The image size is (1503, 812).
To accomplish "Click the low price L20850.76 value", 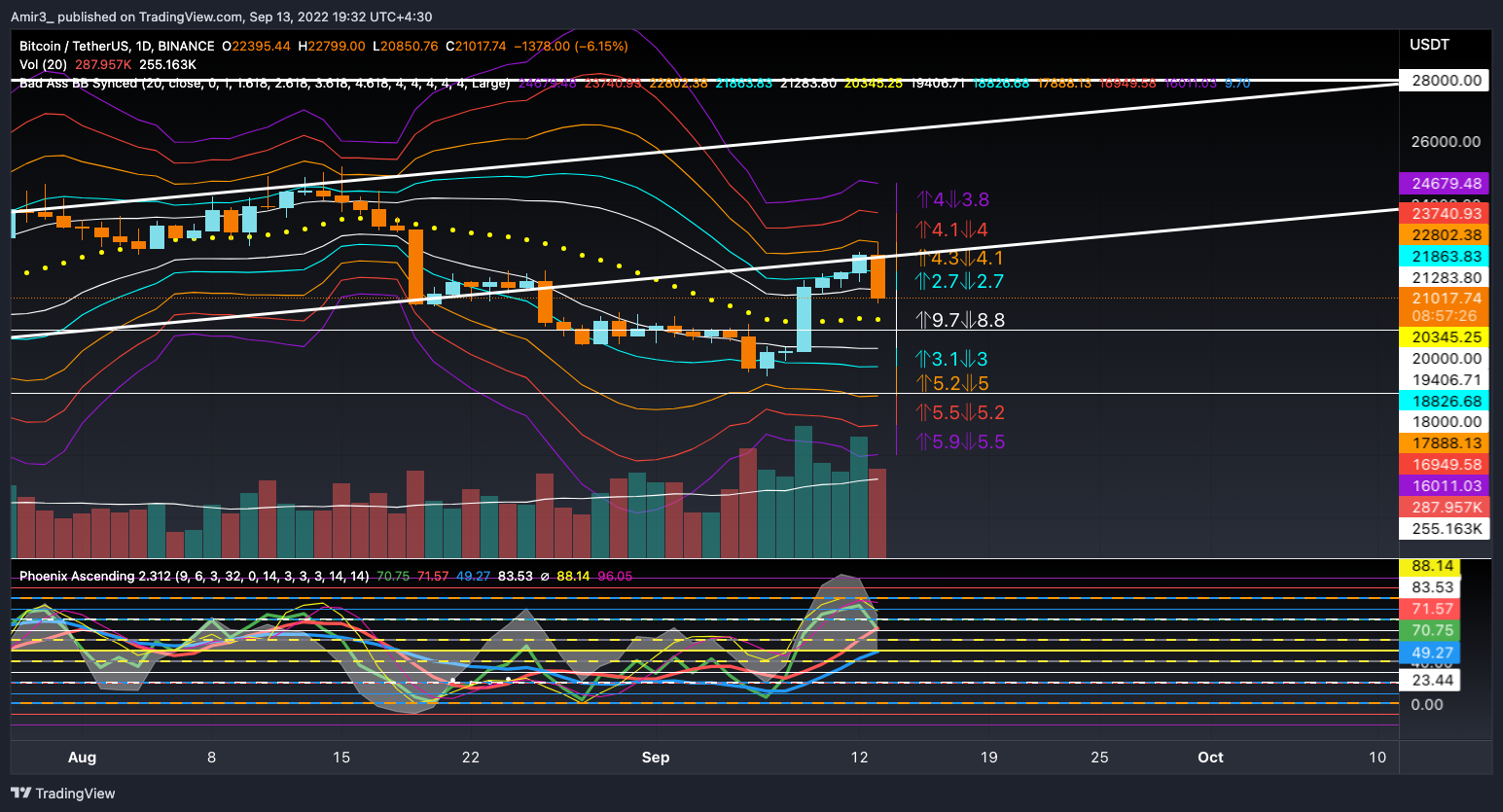I will point(406,46).
